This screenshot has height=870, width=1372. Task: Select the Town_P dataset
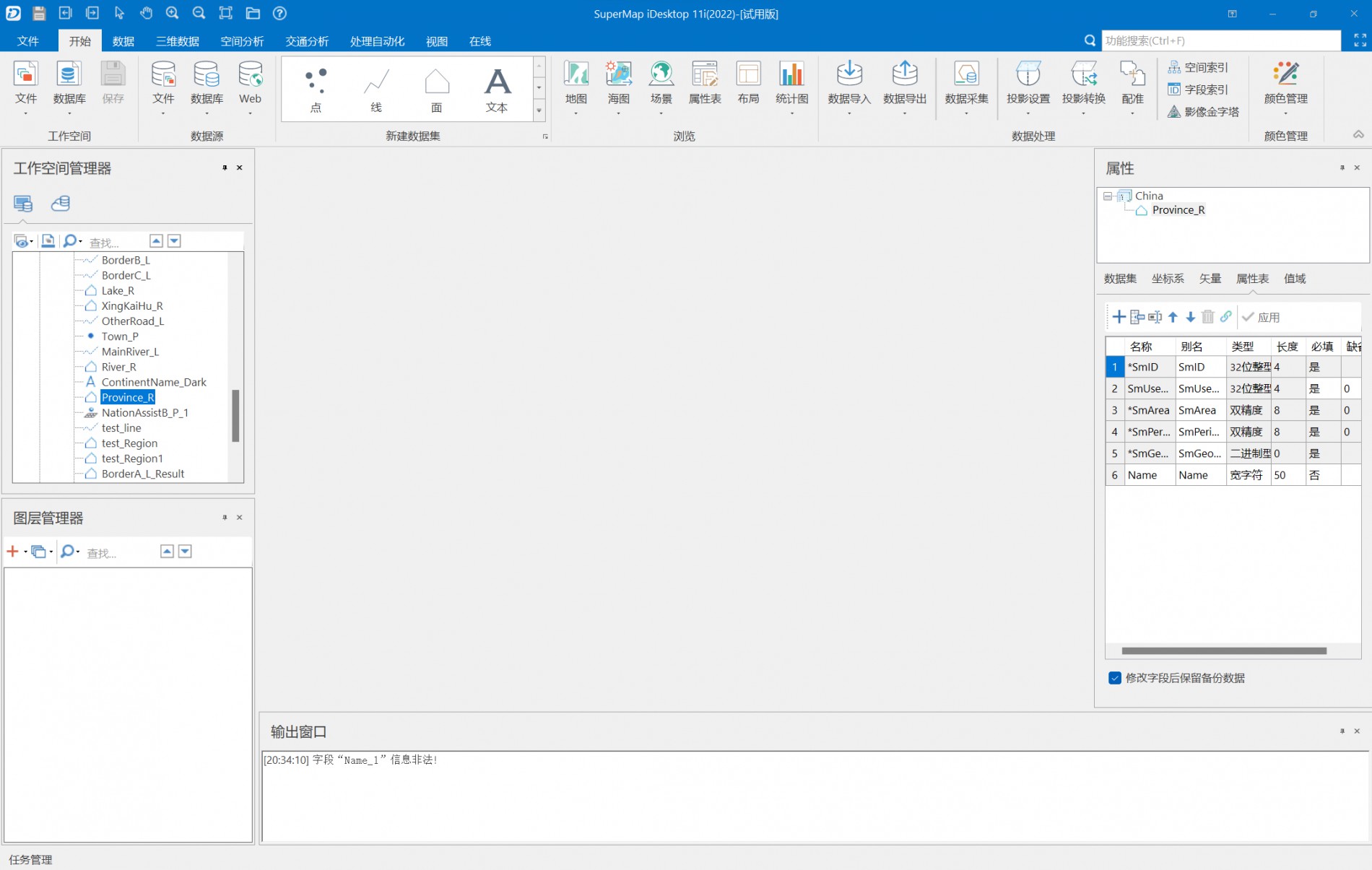pyautogui.click(x=120, y=336)
